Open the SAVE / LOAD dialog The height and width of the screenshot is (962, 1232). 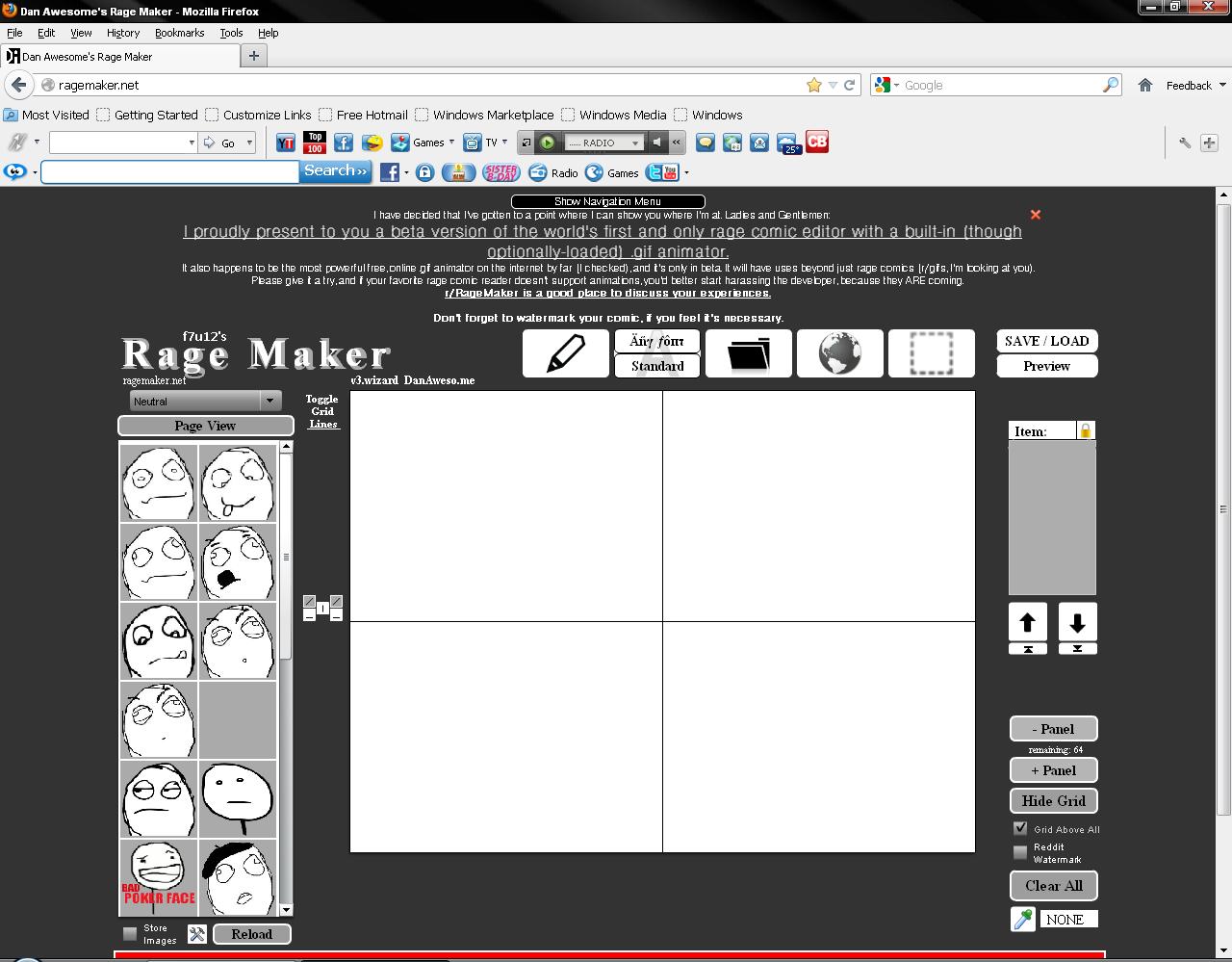(x=1046, y=340)
